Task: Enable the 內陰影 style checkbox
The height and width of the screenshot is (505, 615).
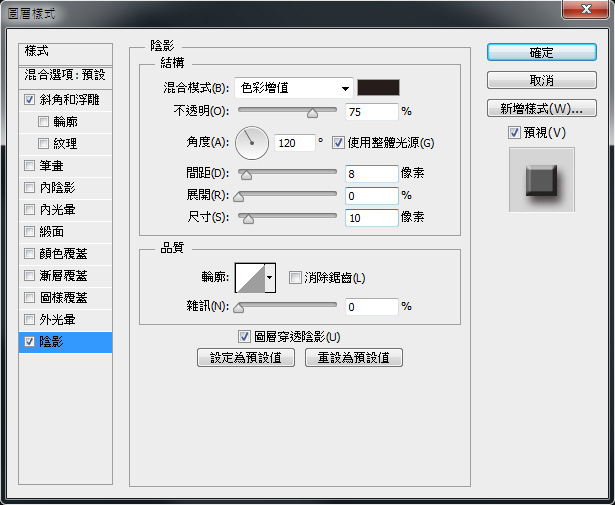Action: [29, 187]
